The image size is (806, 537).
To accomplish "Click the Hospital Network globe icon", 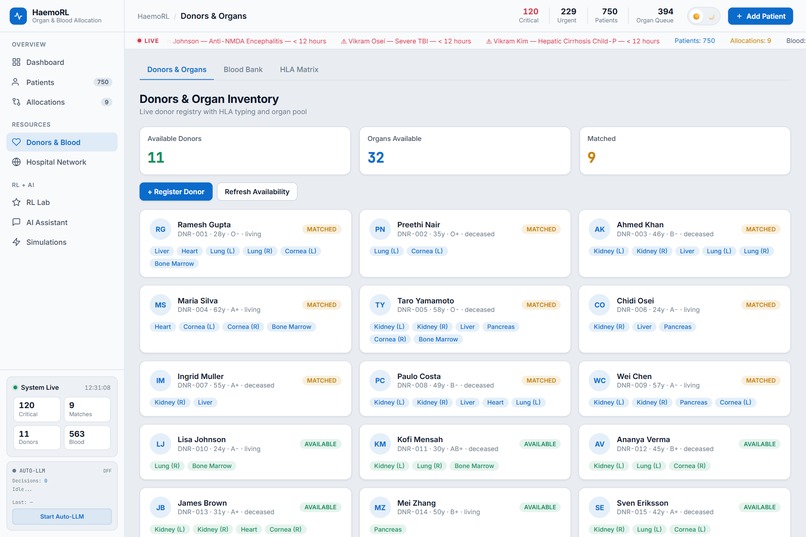I will 16,162.
